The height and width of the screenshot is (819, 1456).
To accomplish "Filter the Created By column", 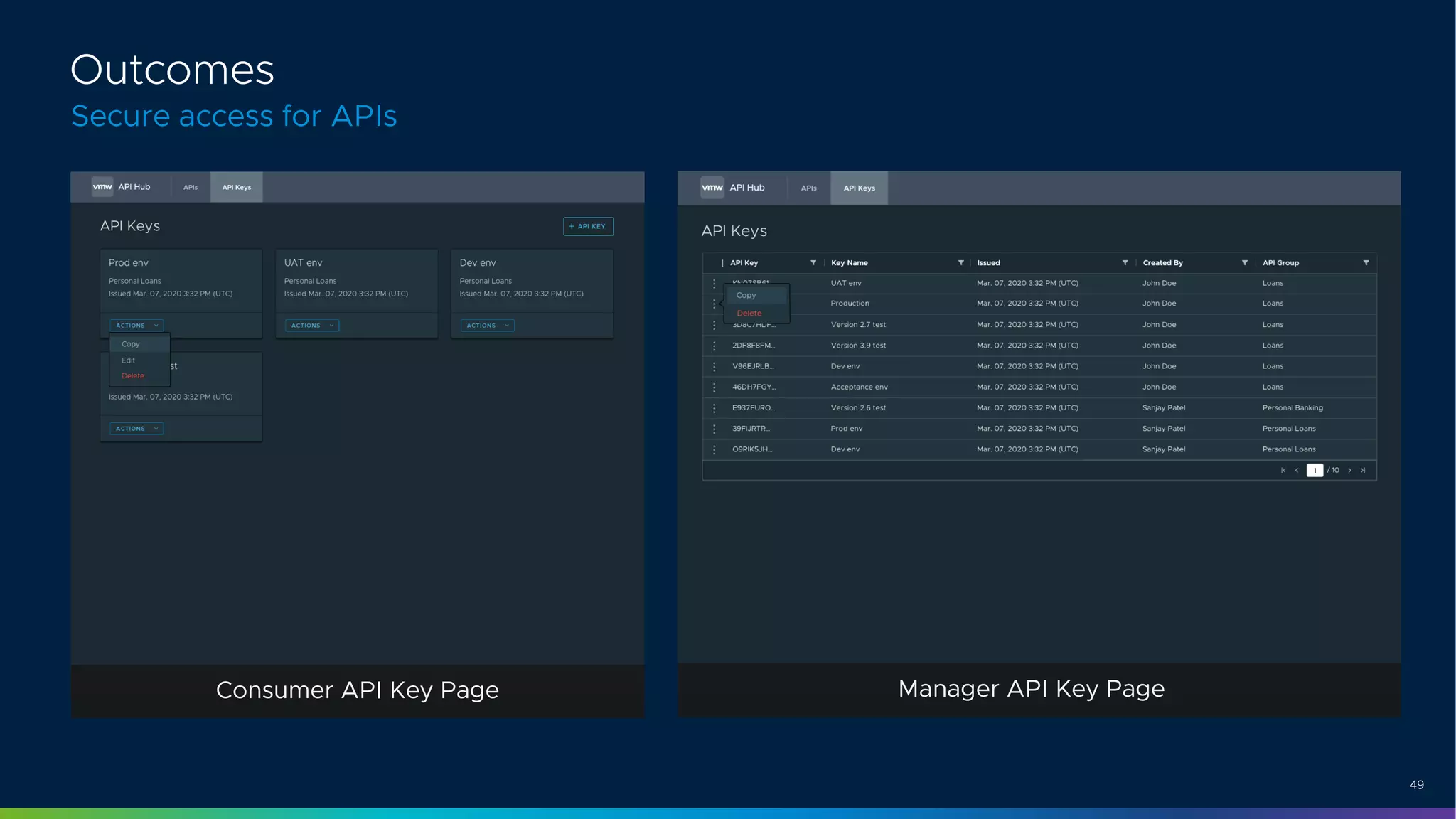I will (x=1245, y=263).
